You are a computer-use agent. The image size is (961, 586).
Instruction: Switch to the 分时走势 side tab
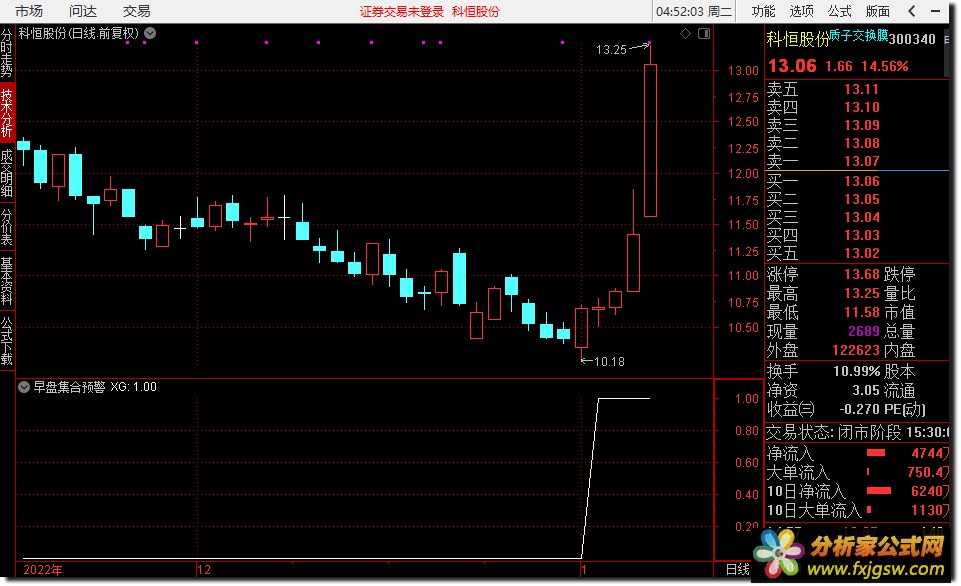click(x=7, y=53)
